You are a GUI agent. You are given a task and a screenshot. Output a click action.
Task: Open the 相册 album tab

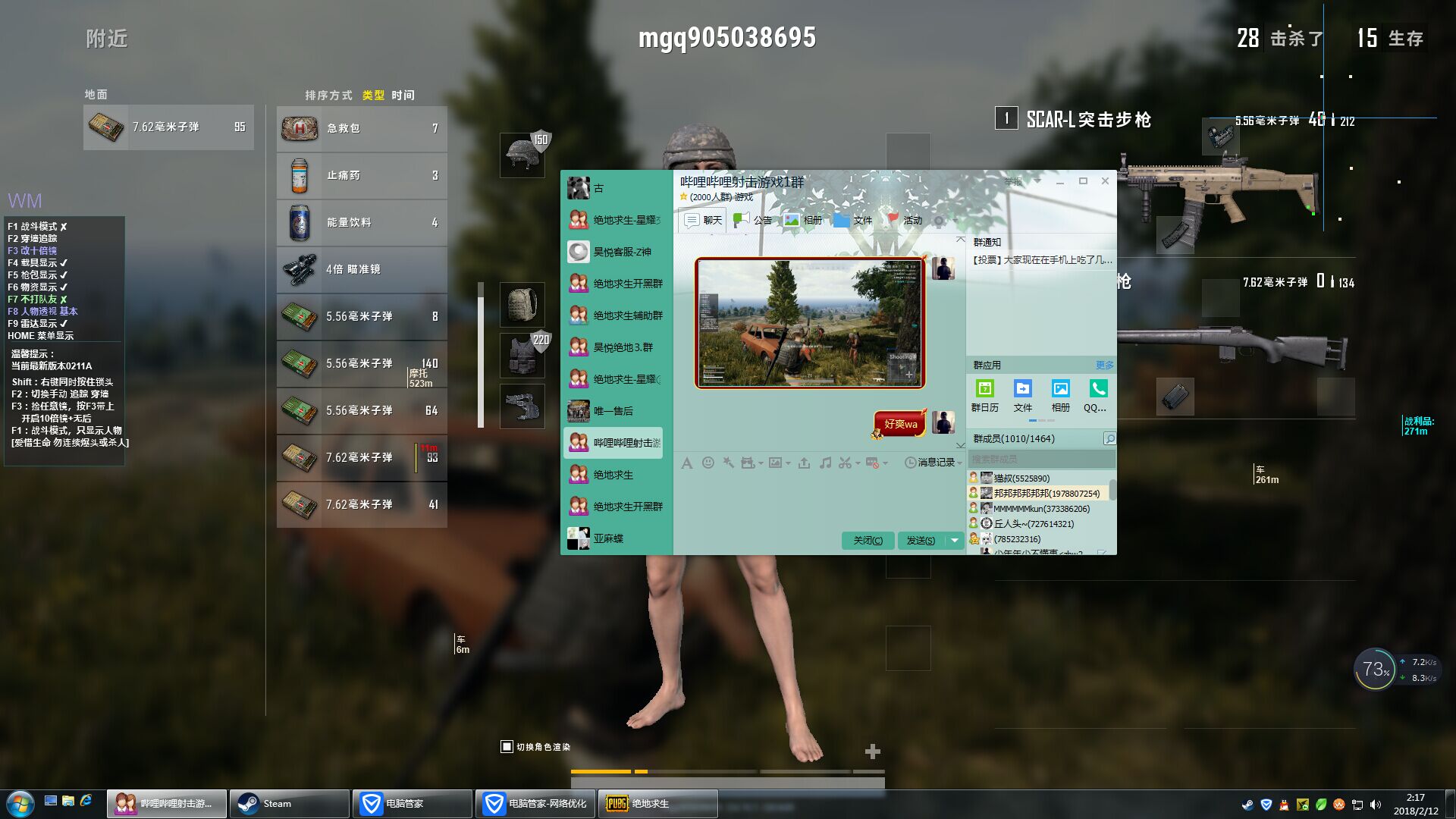pos(803,220)
